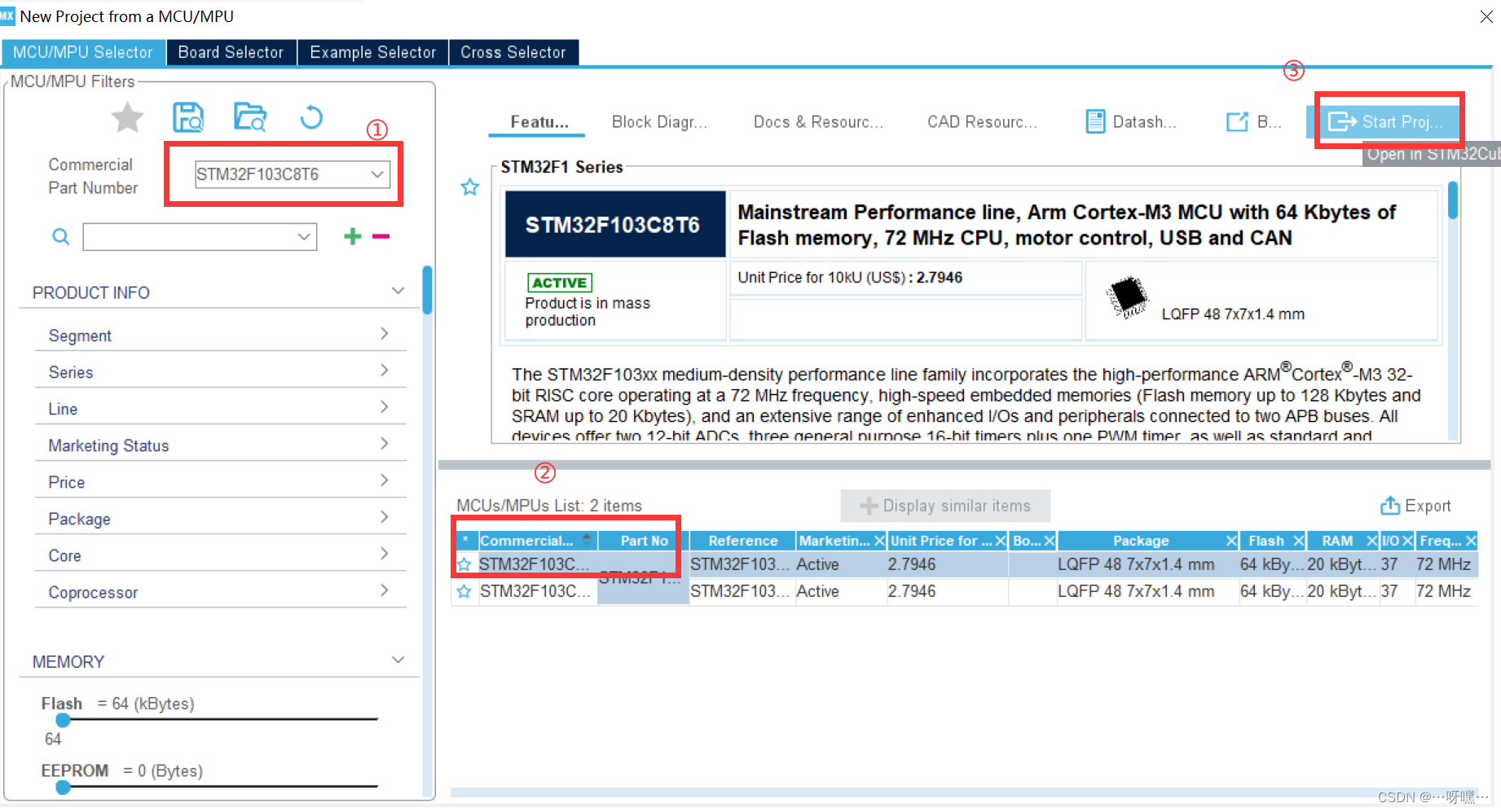This screenshot has width=1501, height=812.
Task: Select second STM32F103C list row
Action: [965, 591]
